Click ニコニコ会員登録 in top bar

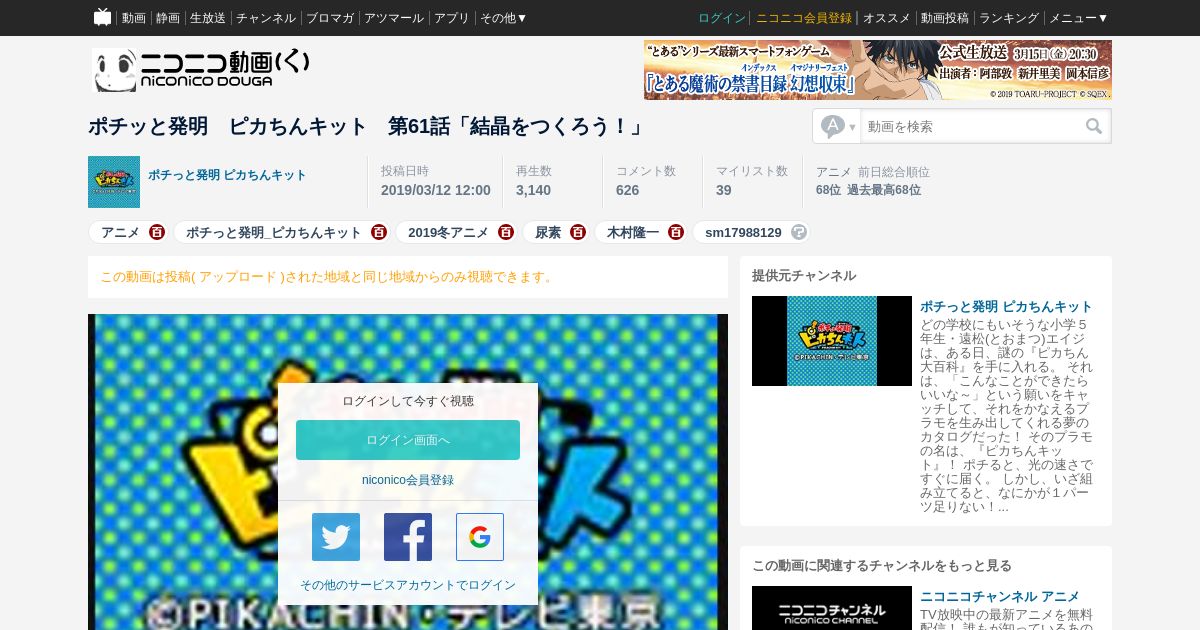click(x=804, y=18)
